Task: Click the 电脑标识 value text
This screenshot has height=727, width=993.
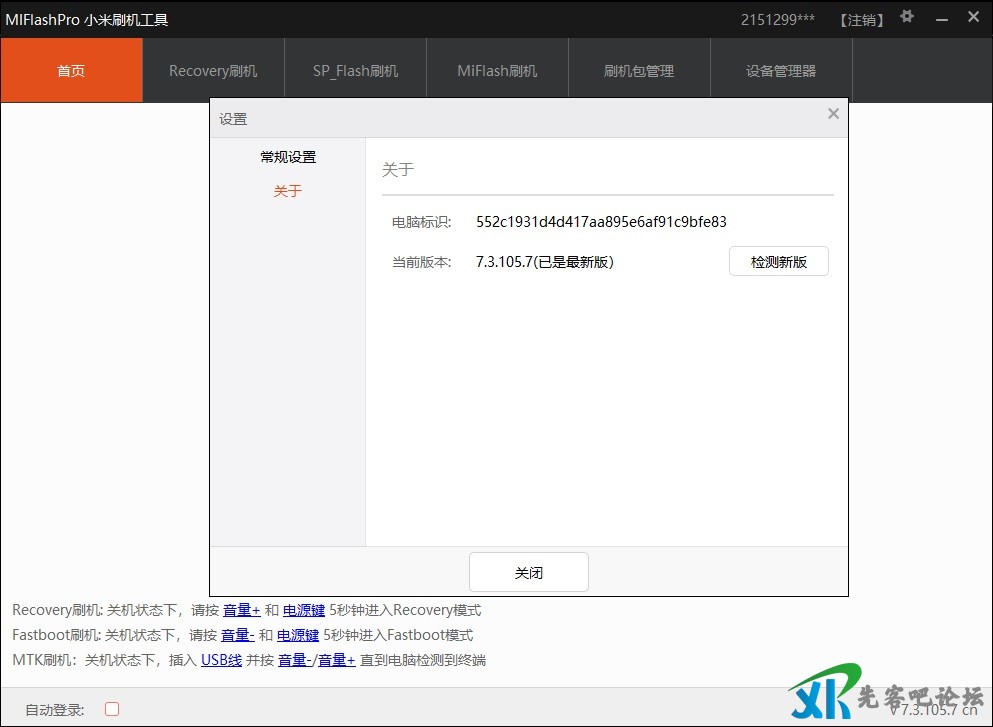Action: [601, 222]
